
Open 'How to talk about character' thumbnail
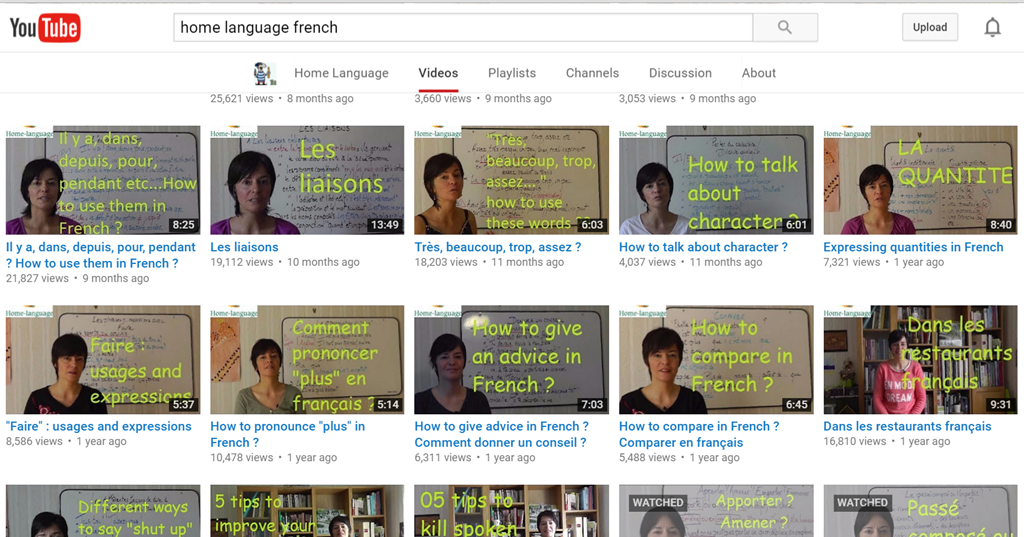tap(716, 180)
